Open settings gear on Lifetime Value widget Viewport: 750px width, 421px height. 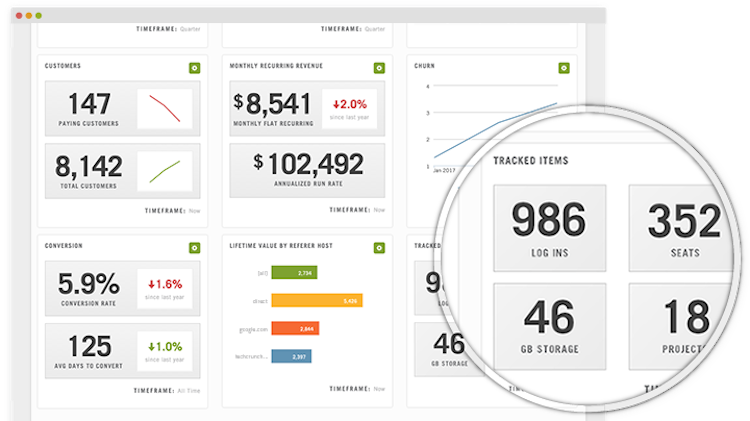(x=379, y=248)
